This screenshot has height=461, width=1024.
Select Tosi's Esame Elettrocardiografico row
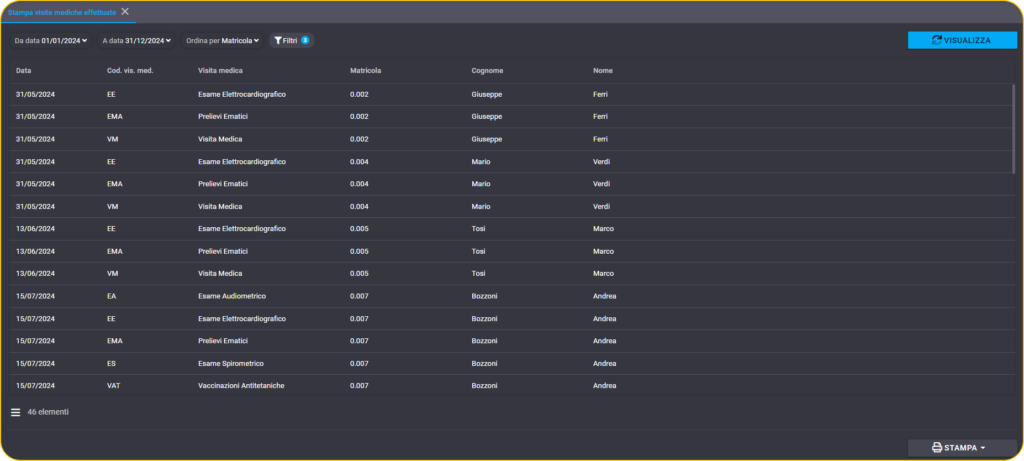coord(511,229)
